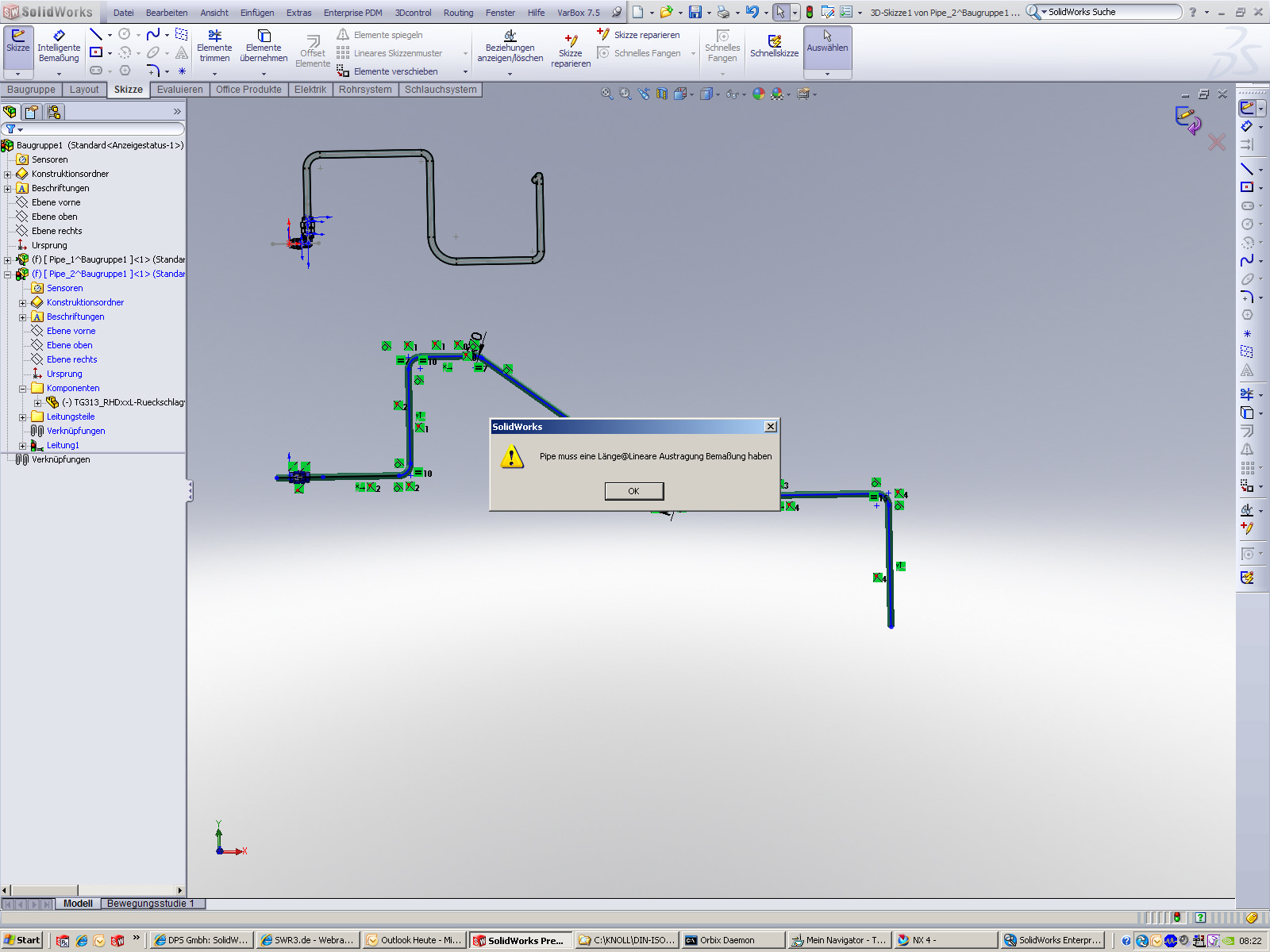
Task: Select the Sketch Fillet tool in the ribbon
Action: tap(153, 71)
